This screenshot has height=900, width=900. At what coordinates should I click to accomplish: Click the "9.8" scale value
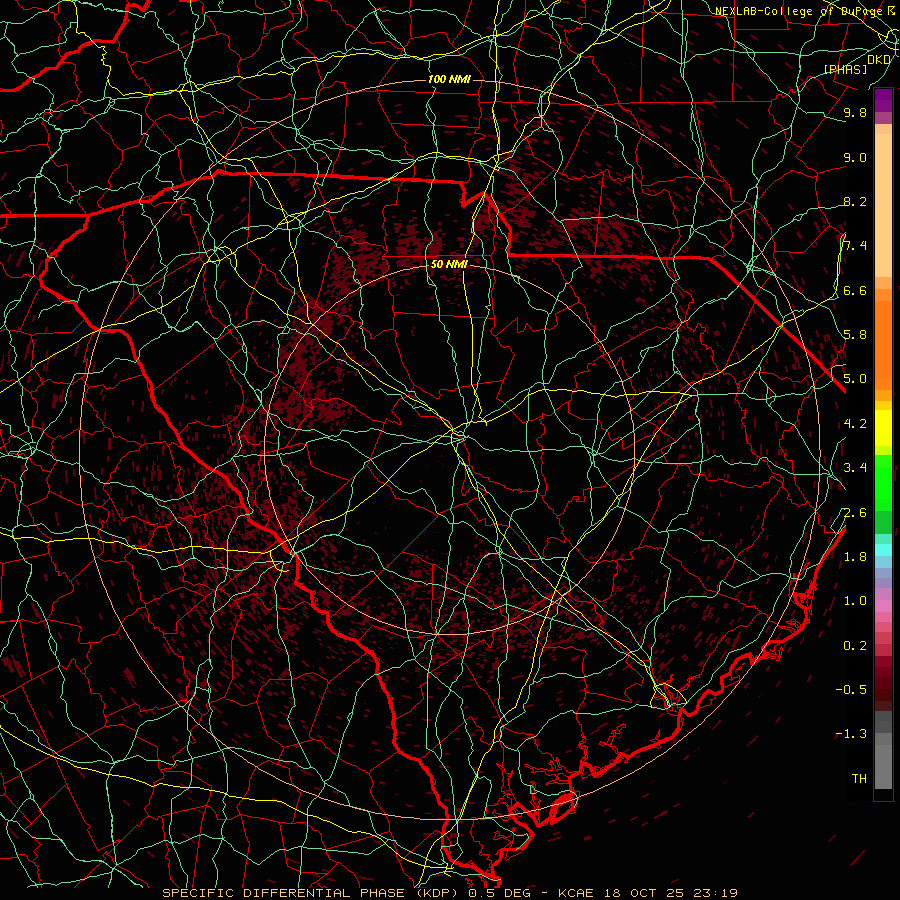click(855, 112)
